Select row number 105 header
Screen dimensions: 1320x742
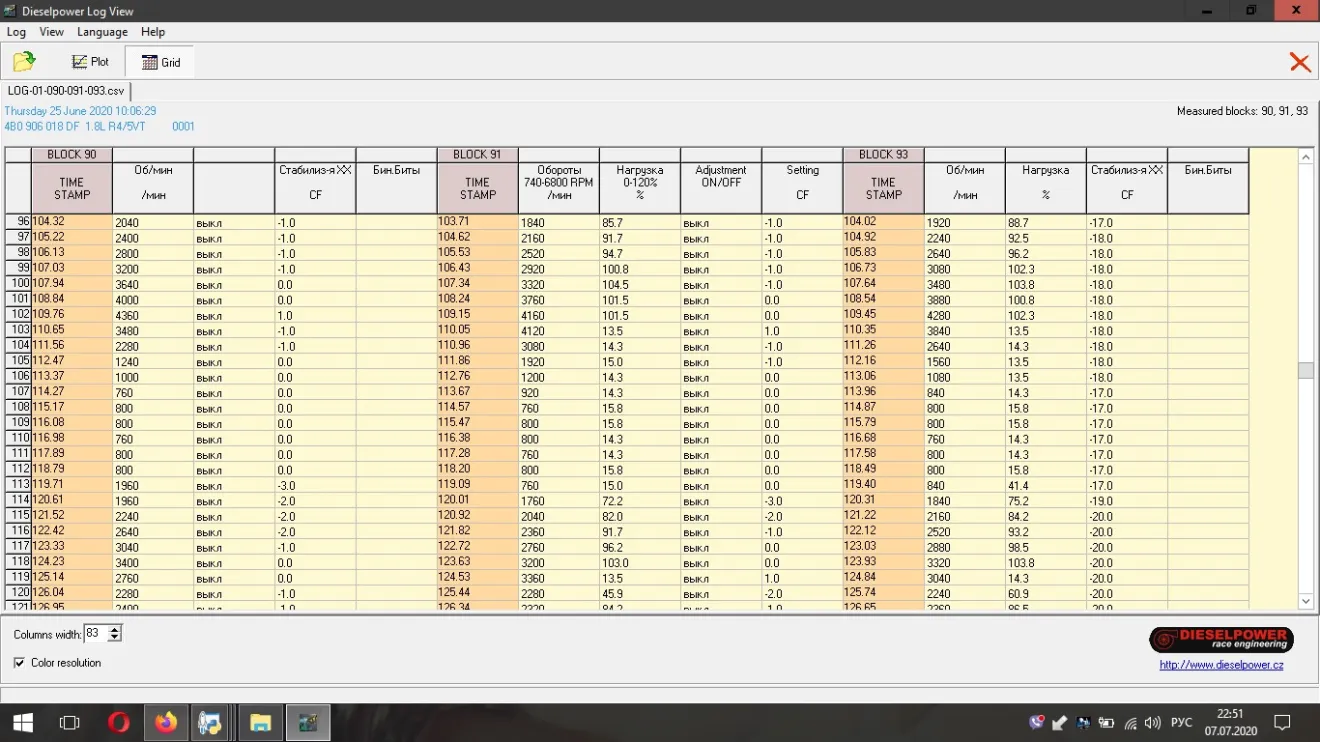[x=18, y=361]
